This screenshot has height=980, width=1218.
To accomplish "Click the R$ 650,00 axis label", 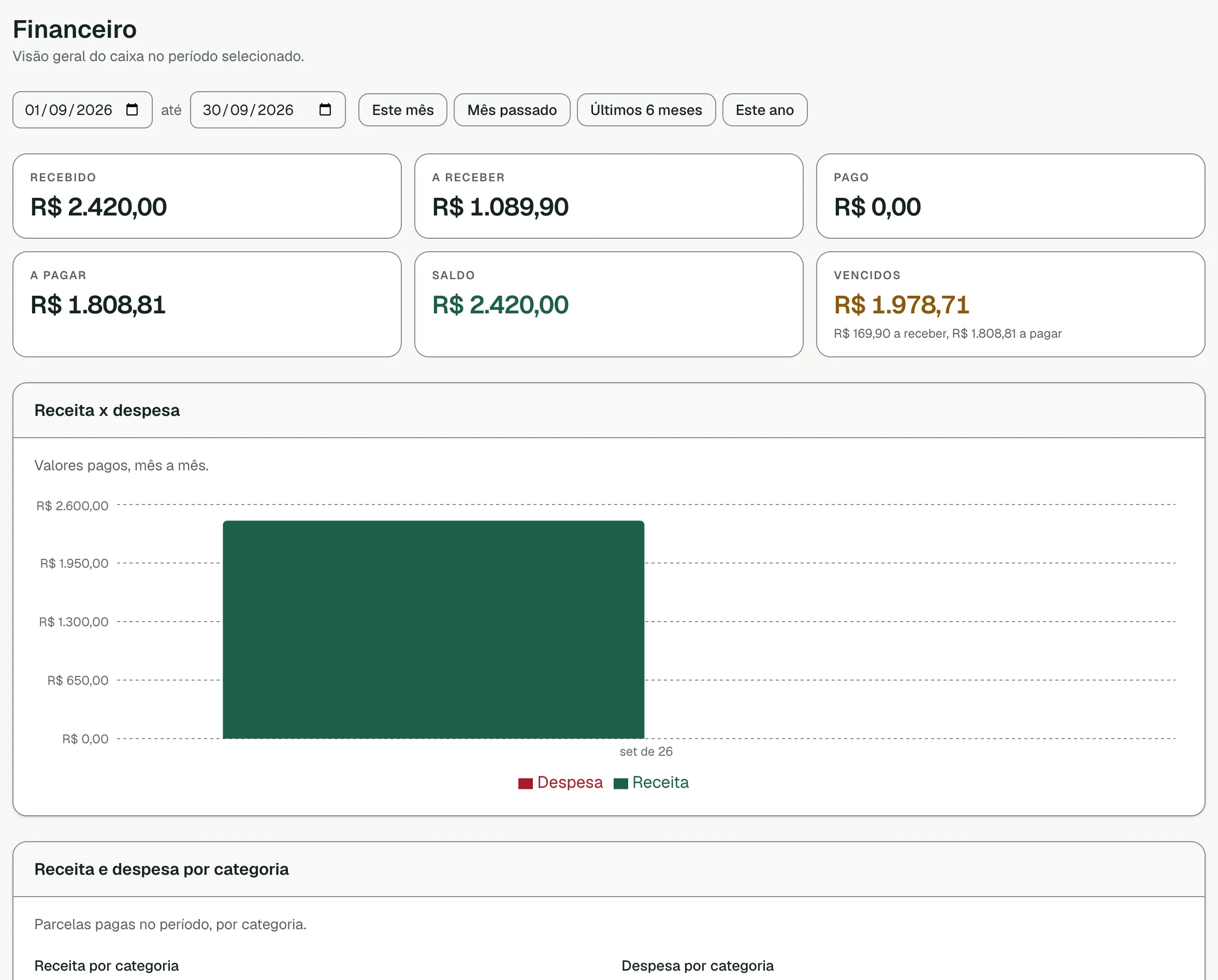I will tap(78, 681).
